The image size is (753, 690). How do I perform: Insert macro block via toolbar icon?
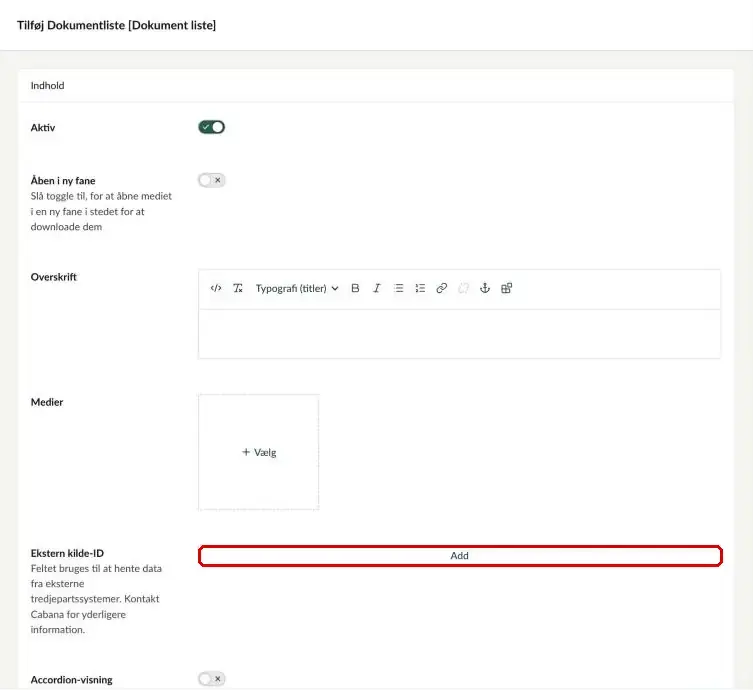pos(507,288)
